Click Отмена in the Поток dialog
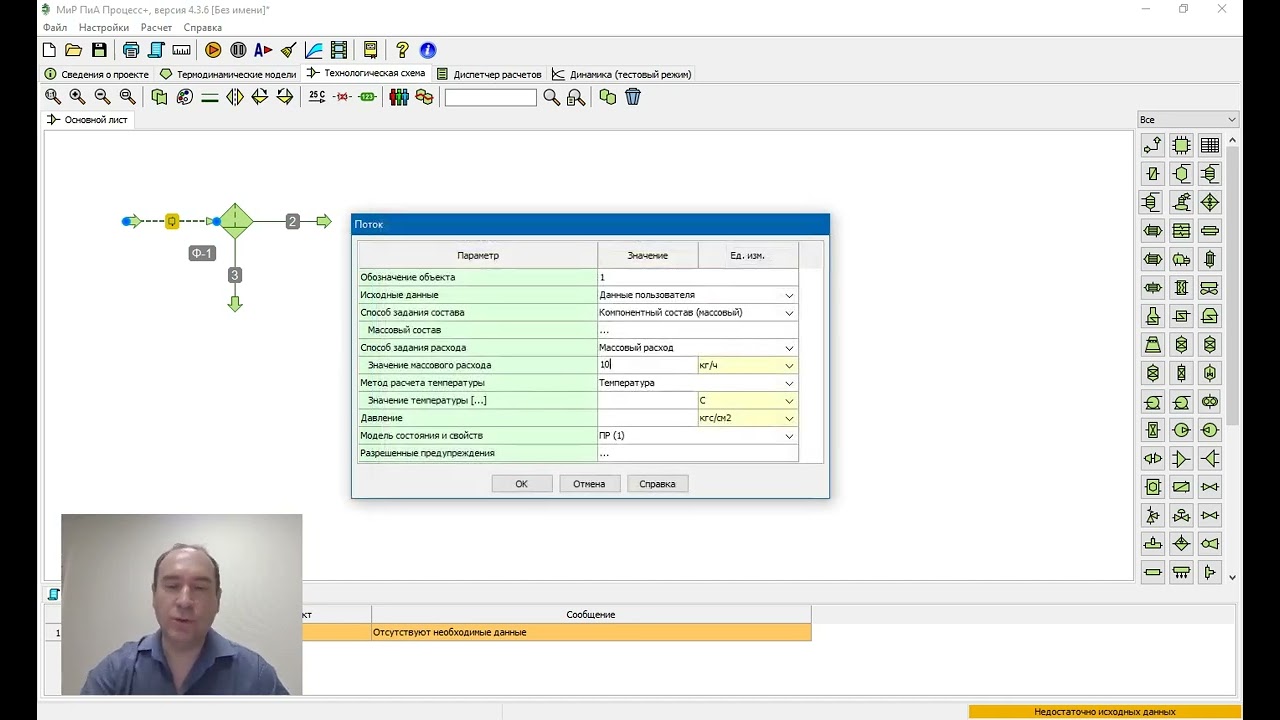The height and width of the screenshot is (720, 1280). pos(589,484)
